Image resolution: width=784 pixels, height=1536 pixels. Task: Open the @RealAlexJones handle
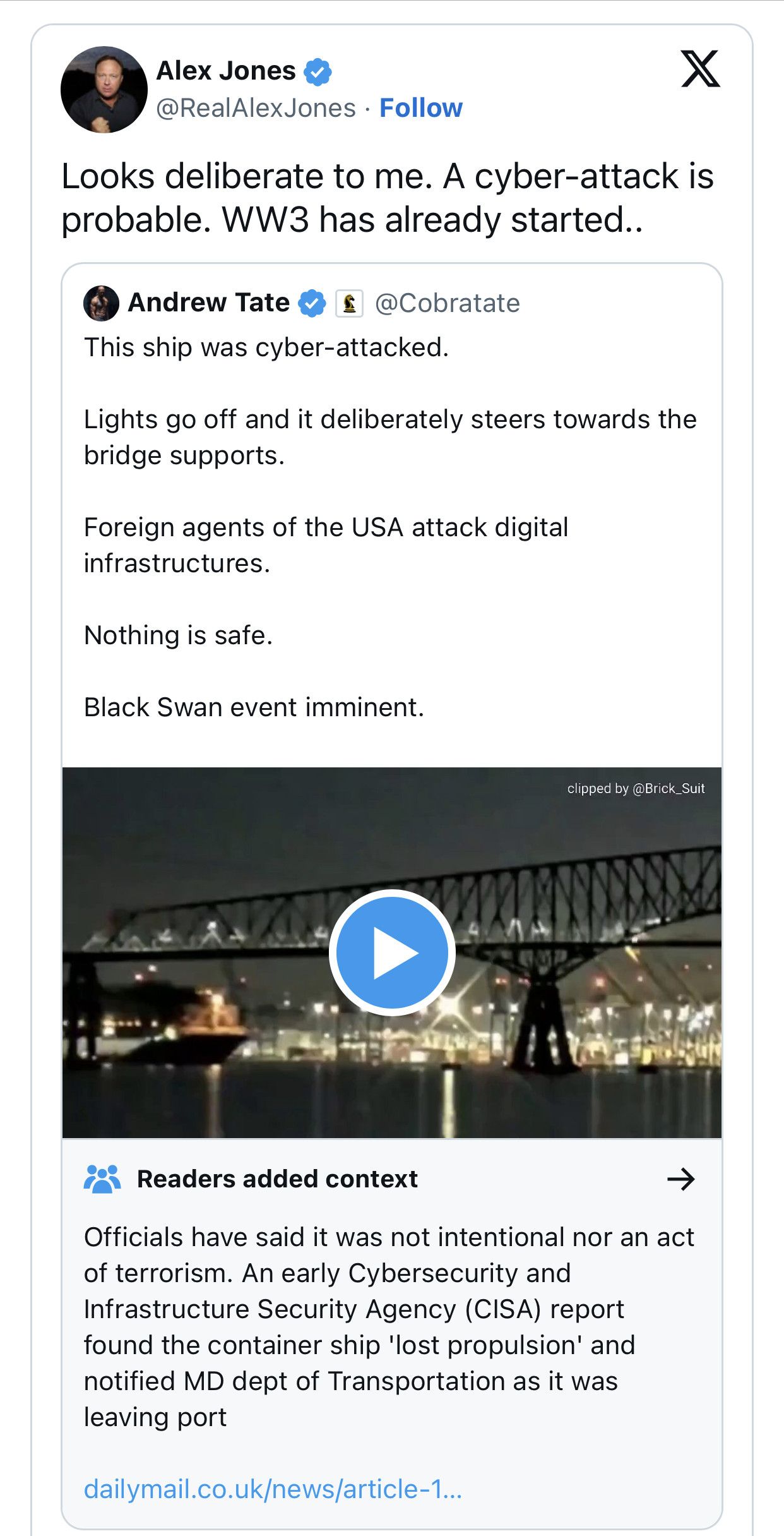[256, 108]
